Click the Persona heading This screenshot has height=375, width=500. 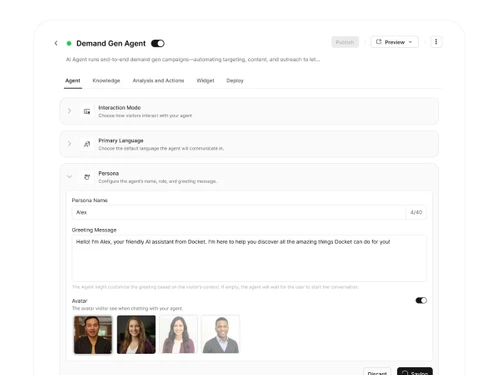click(108, 173)
